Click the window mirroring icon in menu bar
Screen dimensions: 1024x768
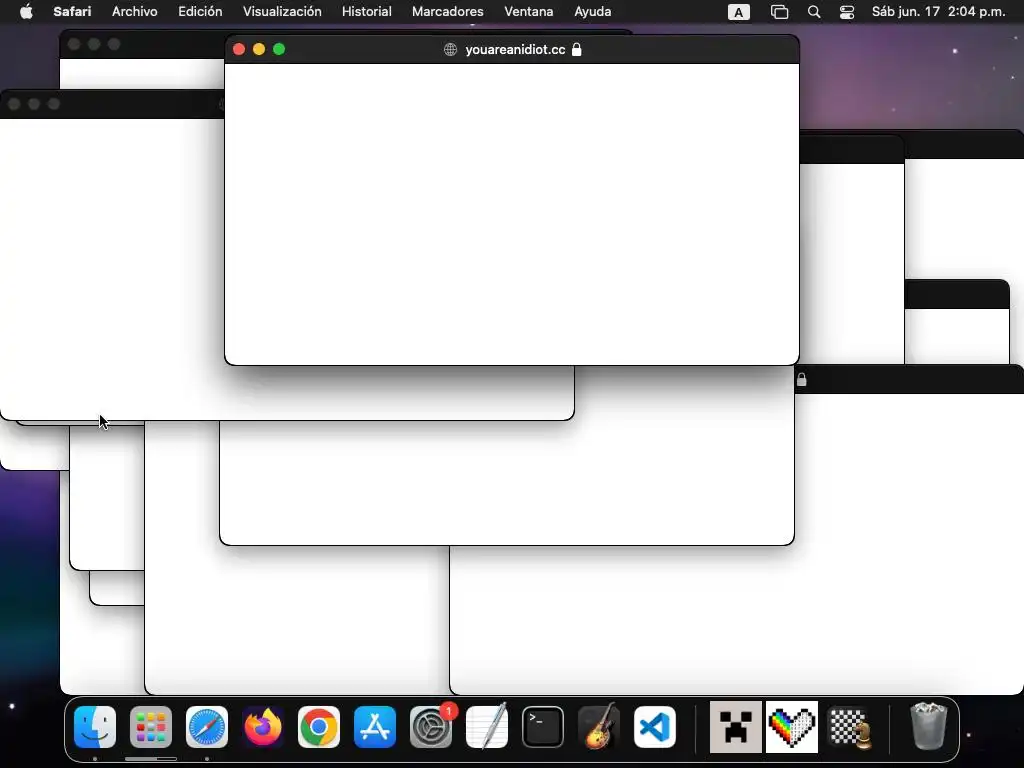tap(779, 12)
